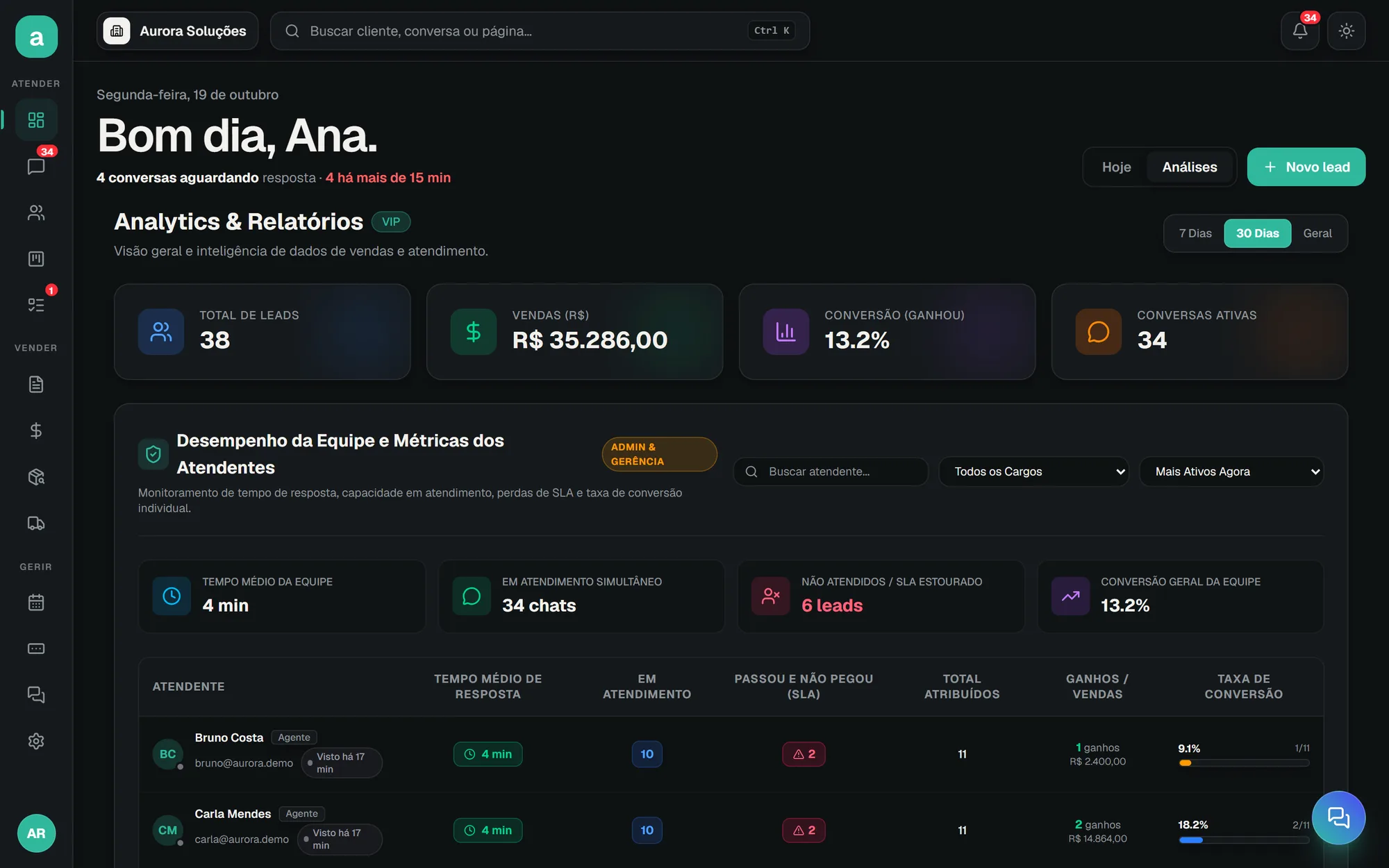Open the kanban board icon in sidebar
The image size is (1389, 868).
coord(36,259)
